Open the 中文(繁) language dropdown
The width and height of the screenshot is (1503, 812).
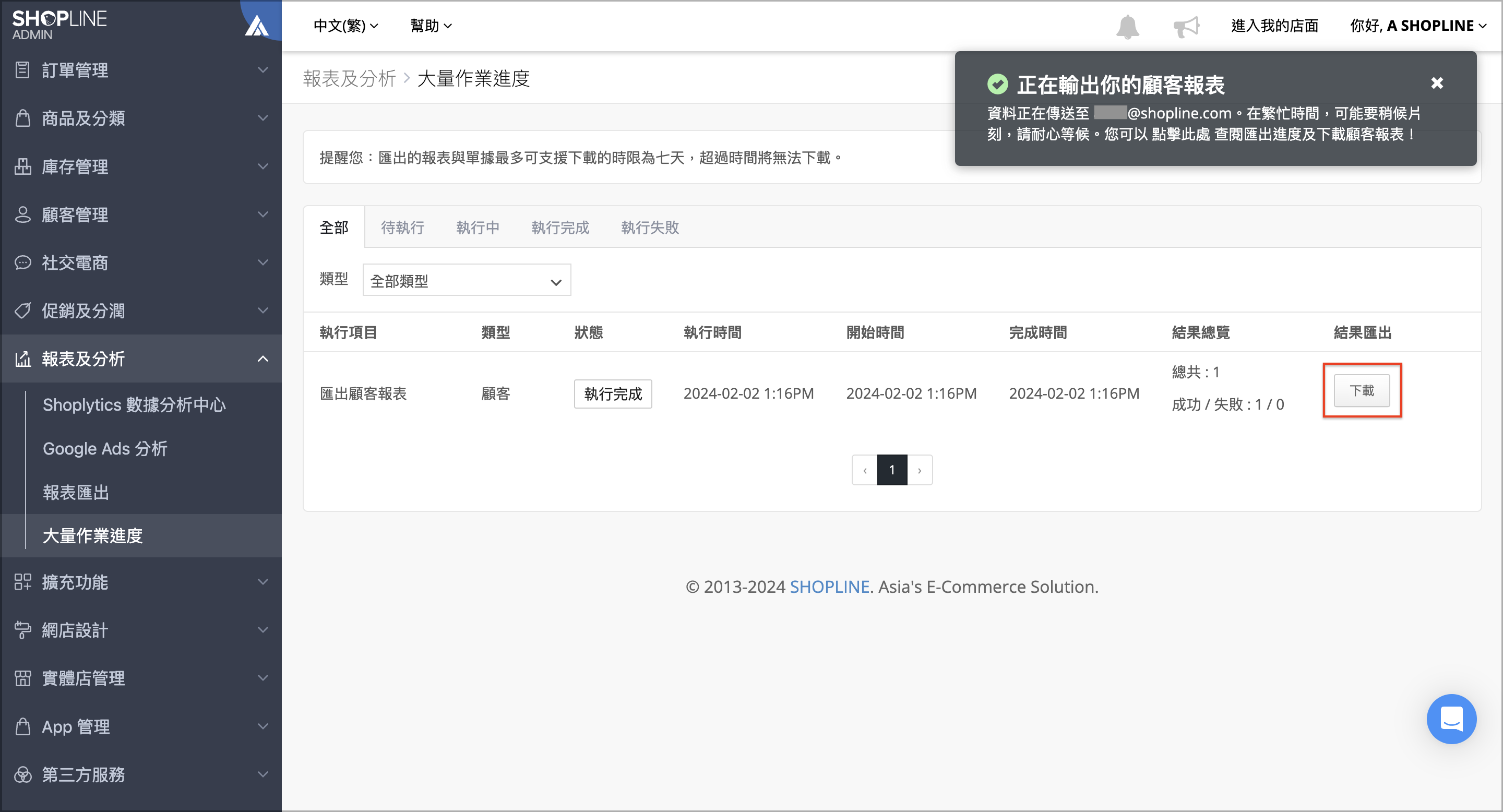(x=346, y=26)
